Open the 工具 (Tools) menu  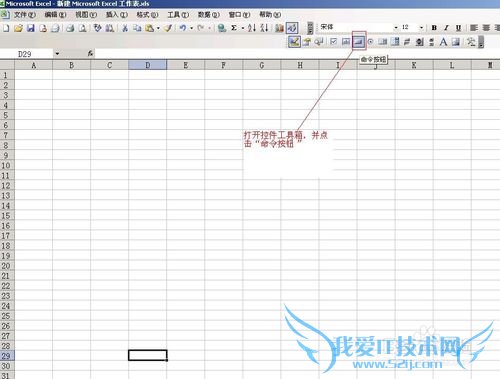(178, 15)
